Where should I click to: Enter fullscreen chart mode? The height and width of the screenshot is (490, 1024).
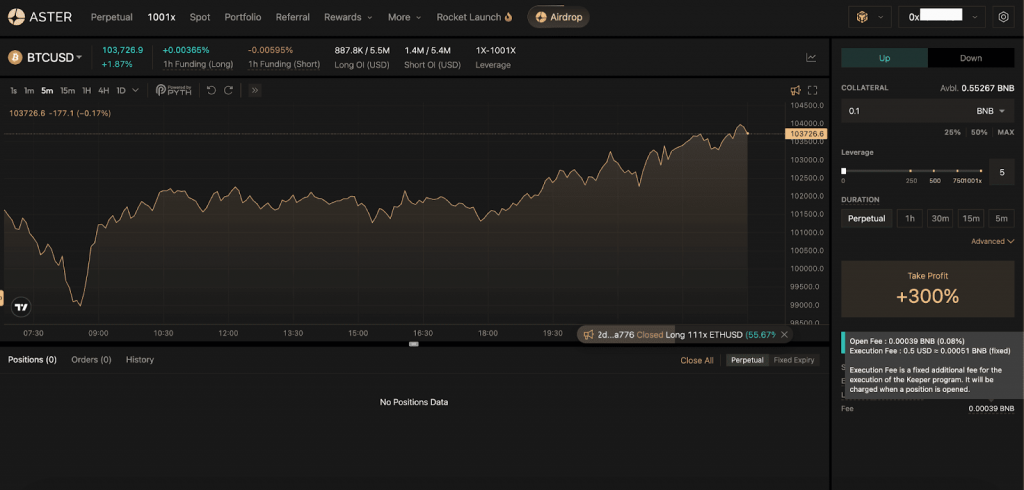[x=813, y=90]
